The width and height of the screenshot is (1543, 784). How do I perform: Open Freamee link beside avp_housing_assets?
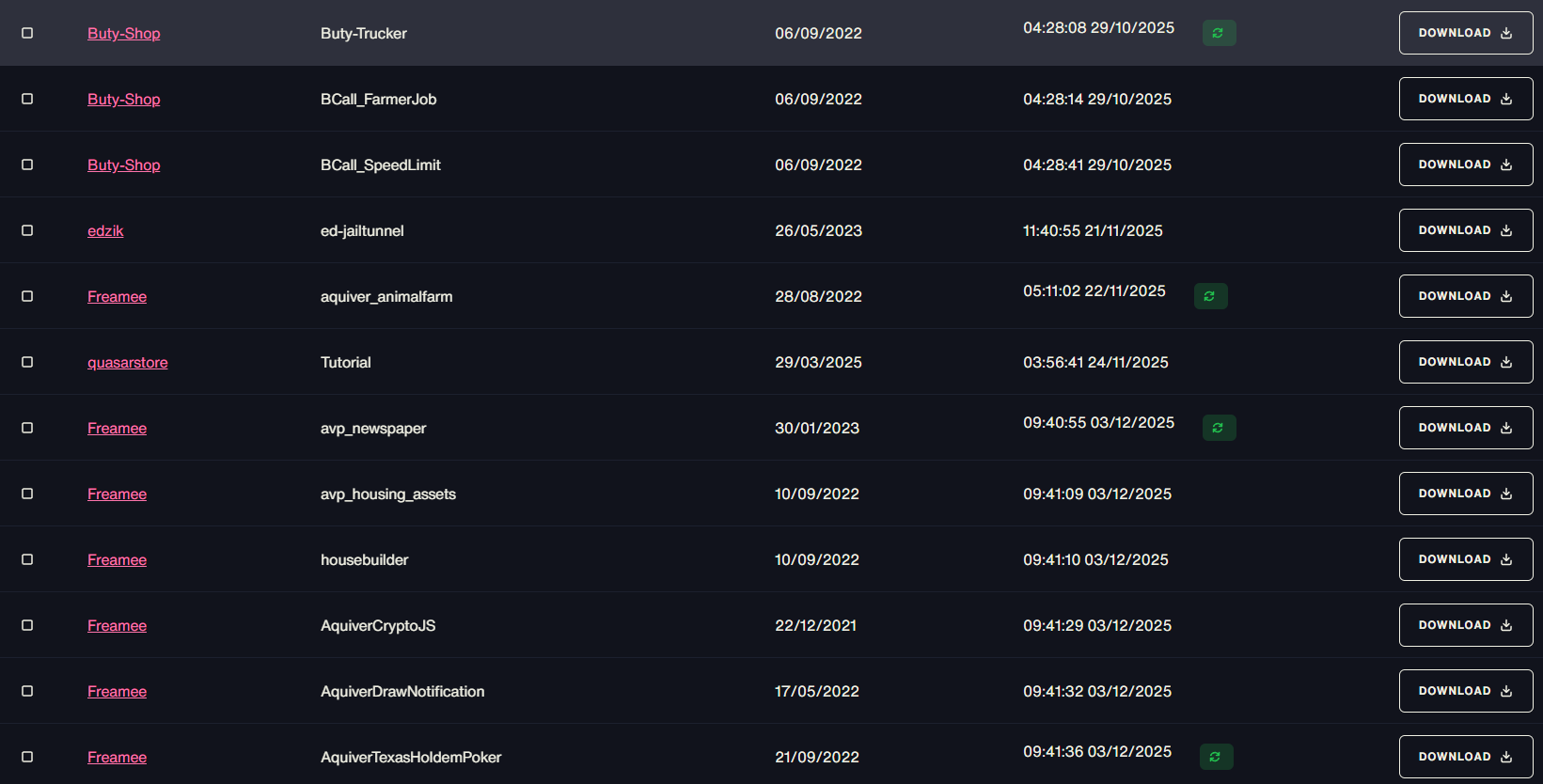pos(117,494)
